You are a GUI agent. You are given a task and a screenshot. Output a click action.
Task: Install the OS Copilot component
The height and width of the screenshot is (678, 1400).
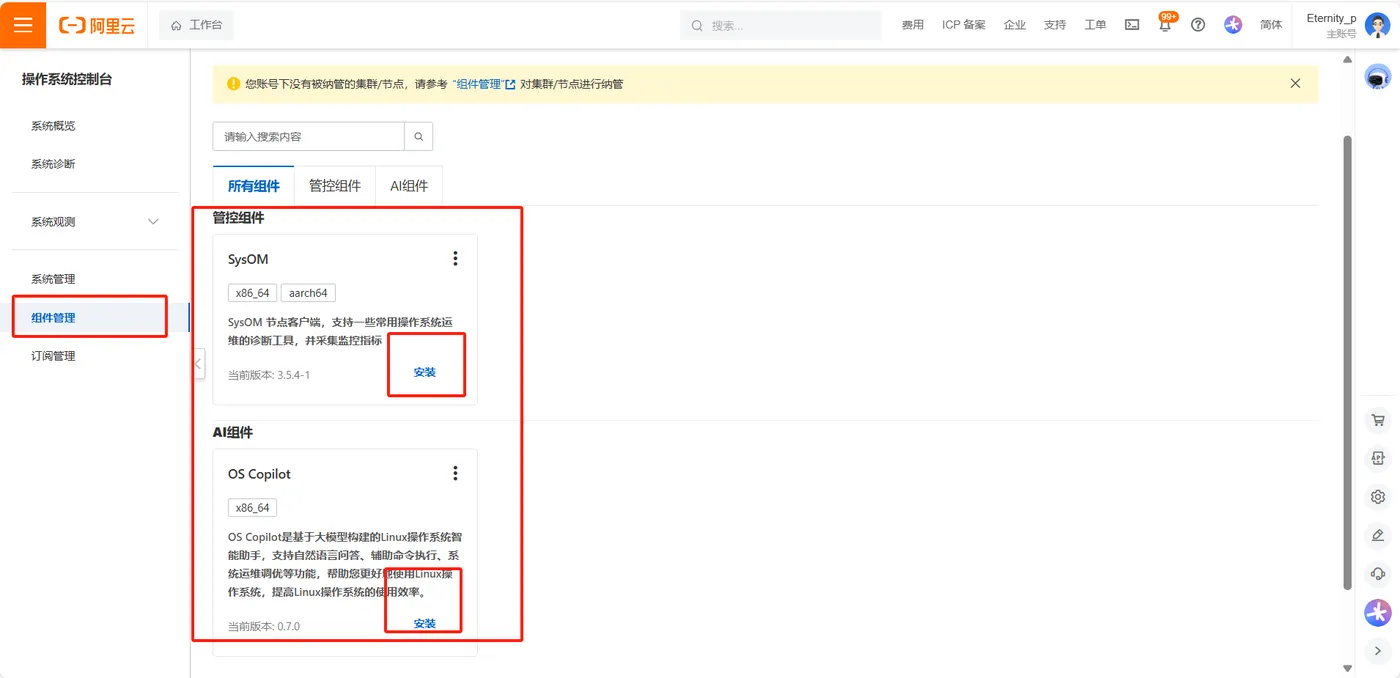pos(425,623)
